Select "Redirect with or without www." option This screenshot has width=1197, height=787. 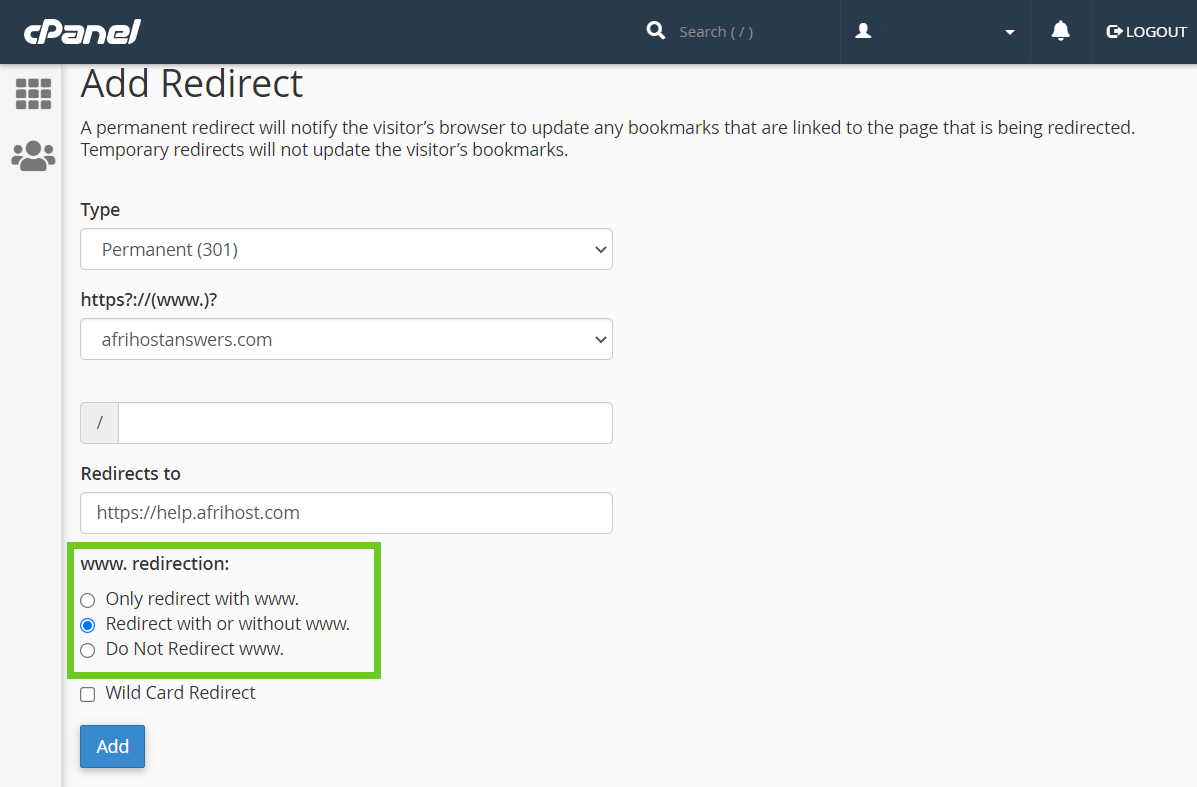88,625
